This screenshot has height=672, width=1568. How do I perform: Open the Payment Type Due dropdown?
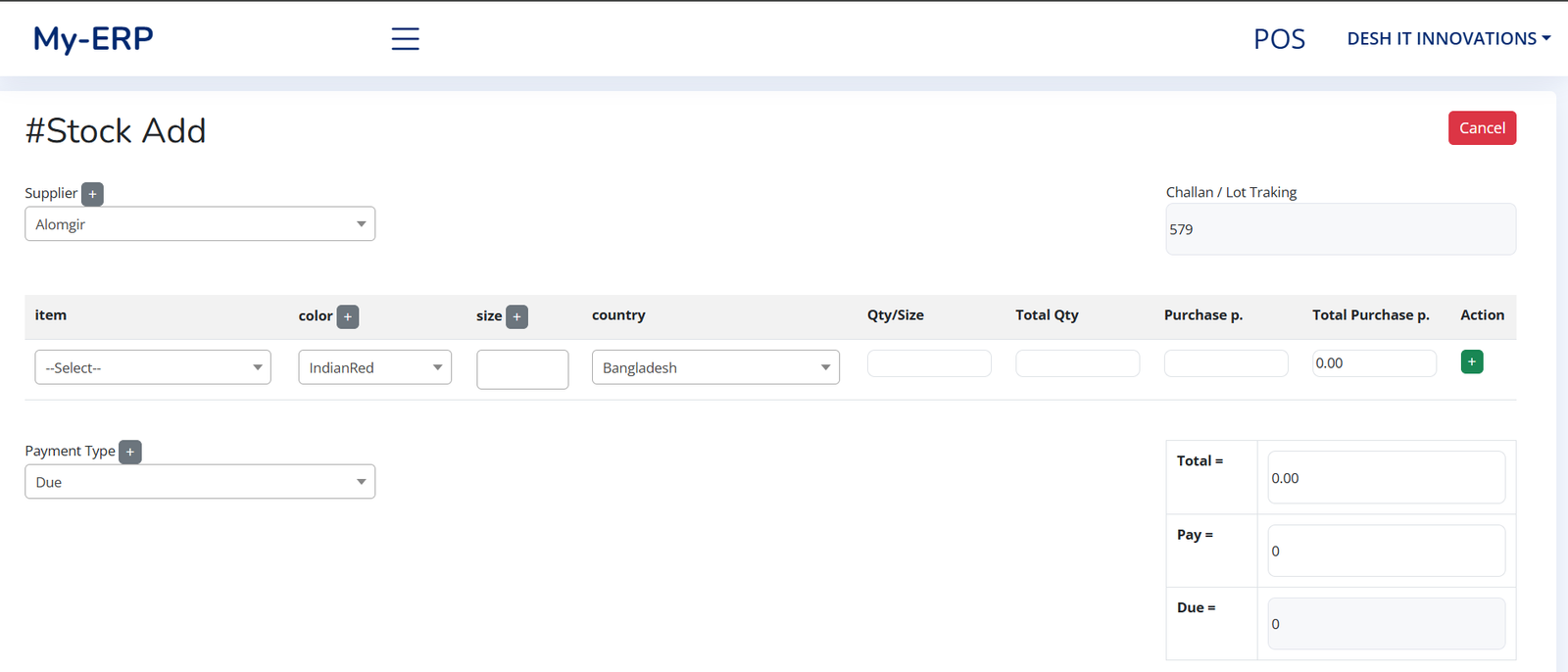[x=200, y=482]
